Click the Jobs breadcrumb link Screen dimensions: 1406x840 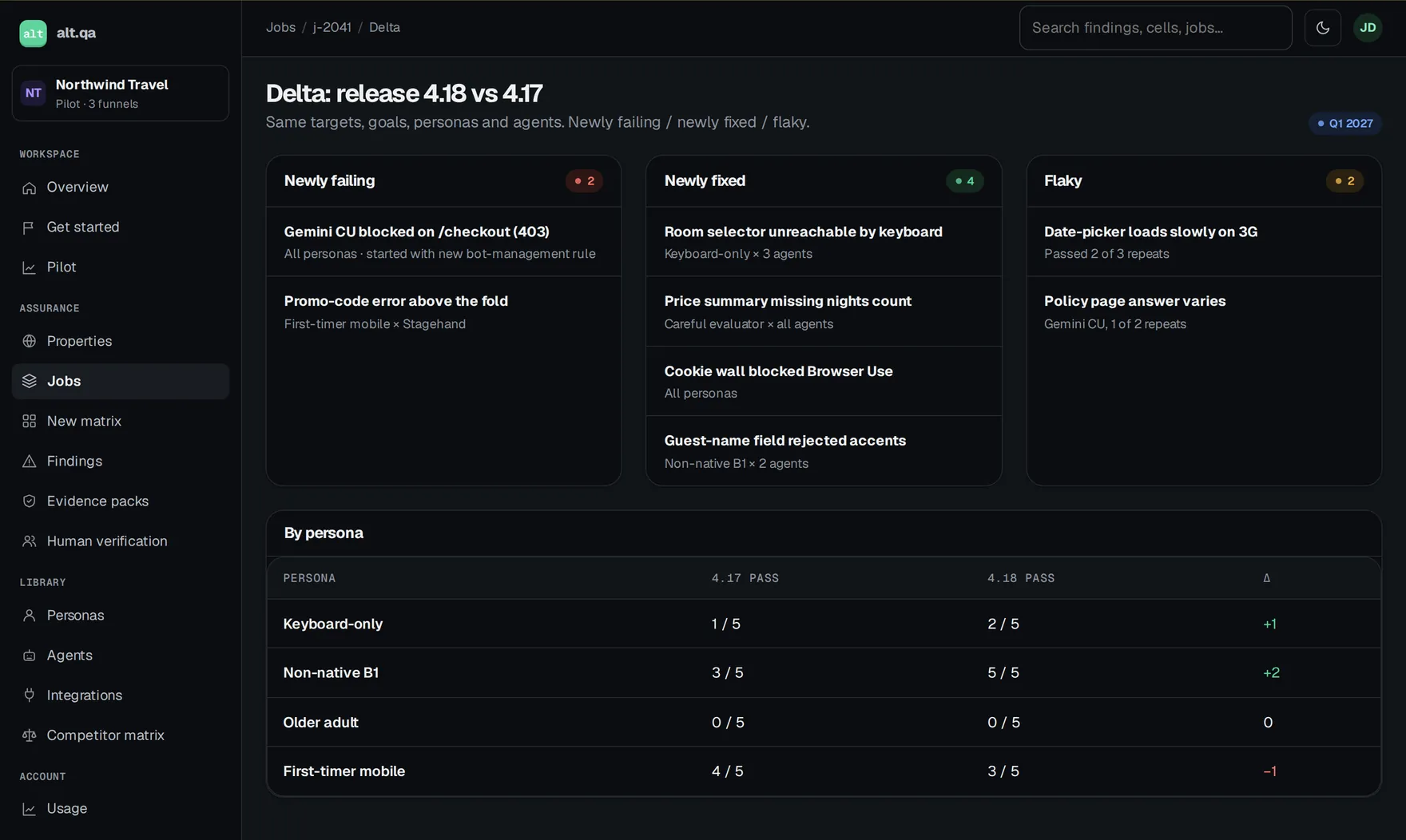coord(280,27)
